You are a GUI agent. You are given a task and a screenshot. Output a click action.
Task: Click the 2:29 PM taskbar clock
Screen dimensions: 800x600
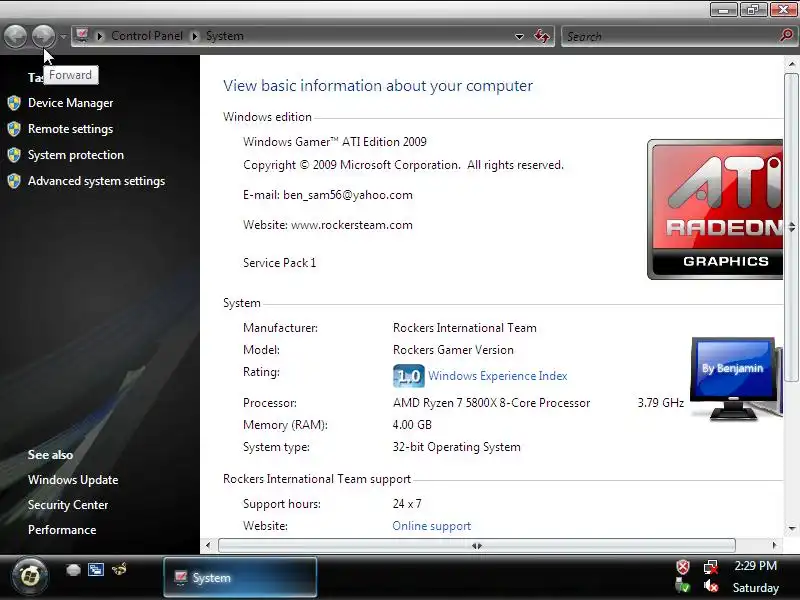click(x=756, y=566)
